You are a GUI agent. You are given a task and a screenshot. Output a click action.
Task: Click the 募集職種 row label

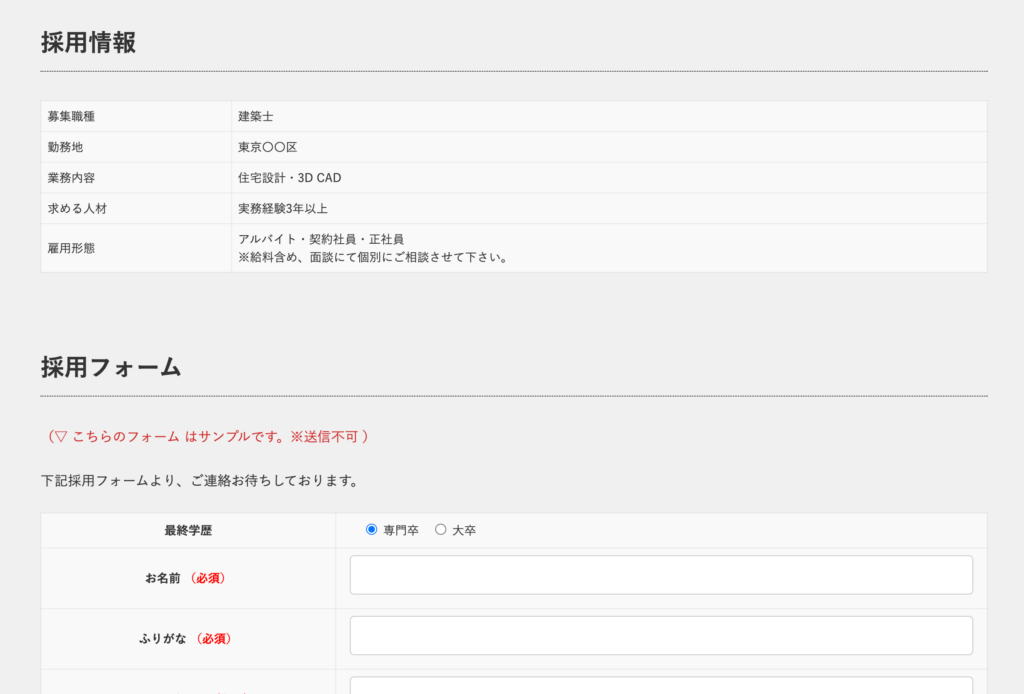[x=71, y=117]
